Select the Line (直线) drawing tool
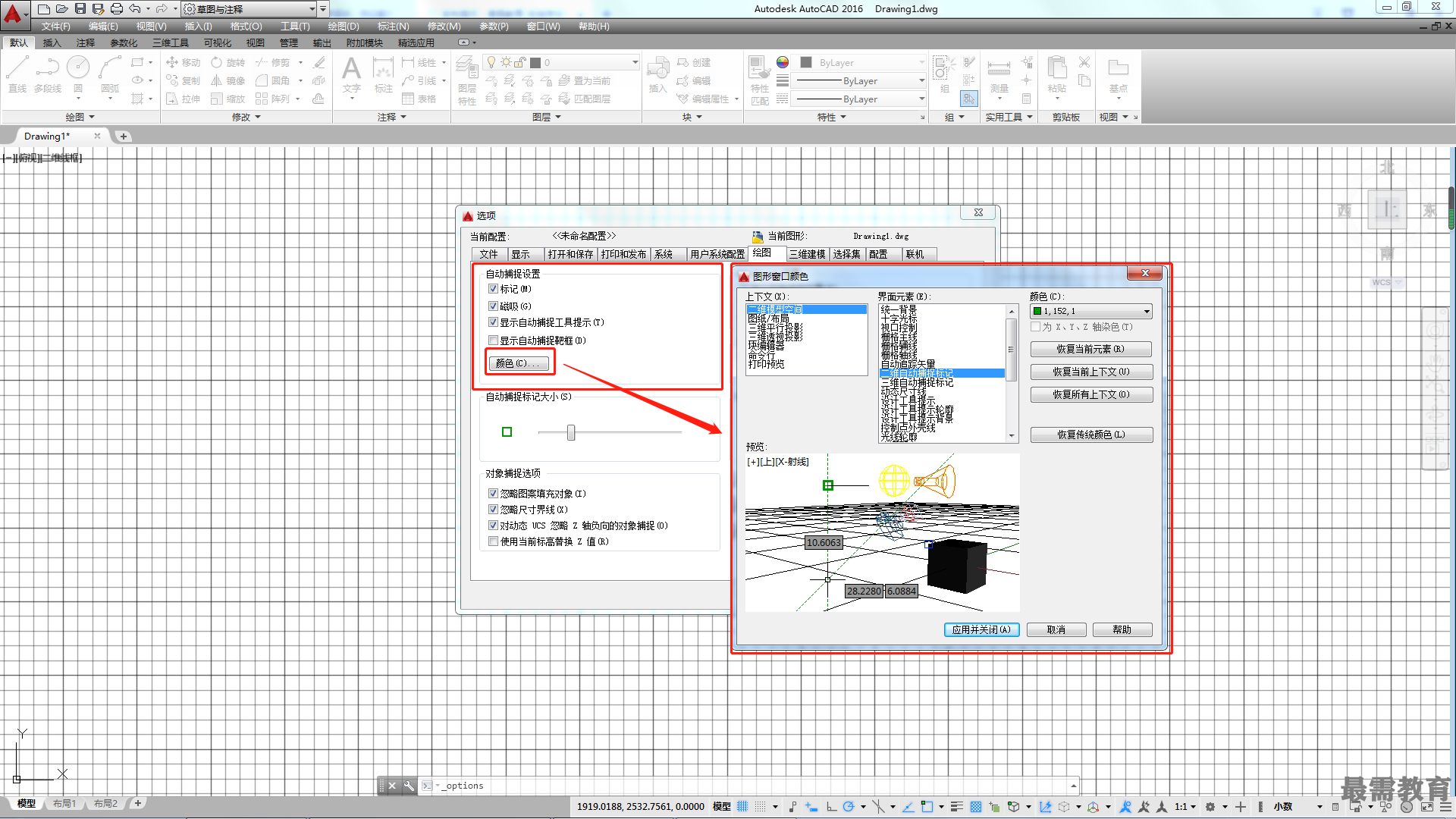The height and width of the screenshot is (819, 1456). pyautogui.click(x=17, y=74)
